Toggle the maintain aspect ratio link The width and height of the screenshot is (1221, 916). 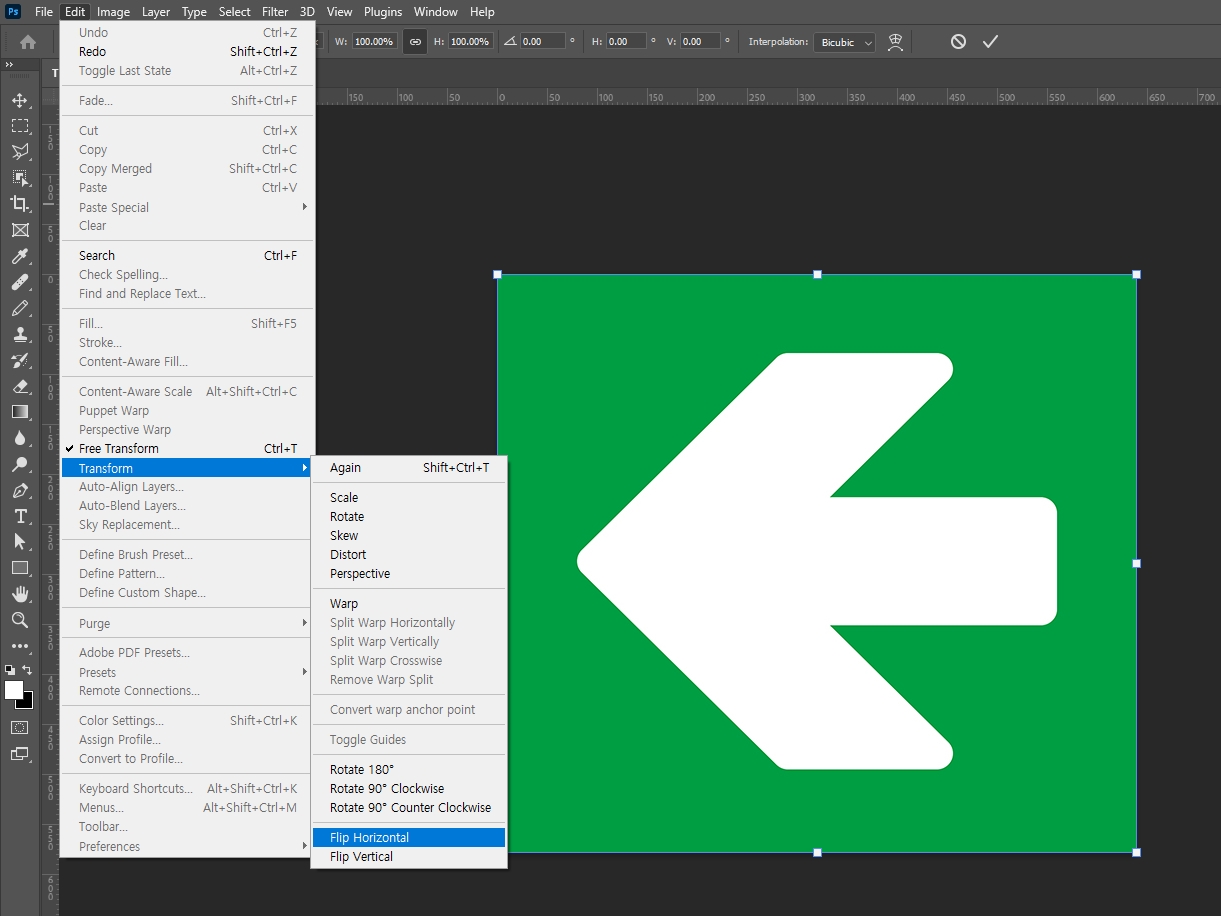pos(415,42)
